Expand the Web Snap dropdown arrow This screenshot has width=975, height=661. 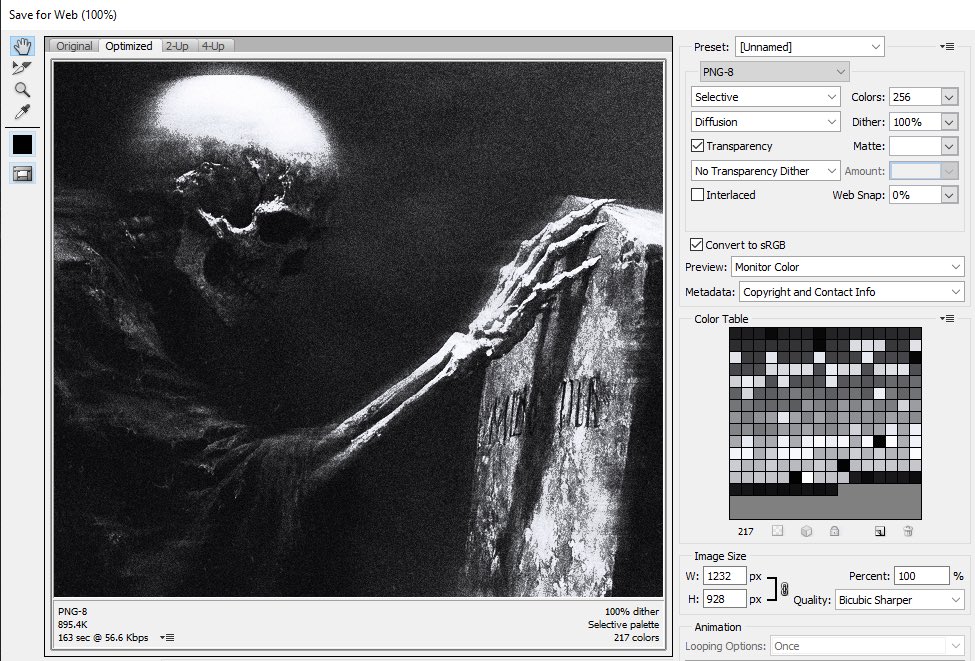coord(949,195)
